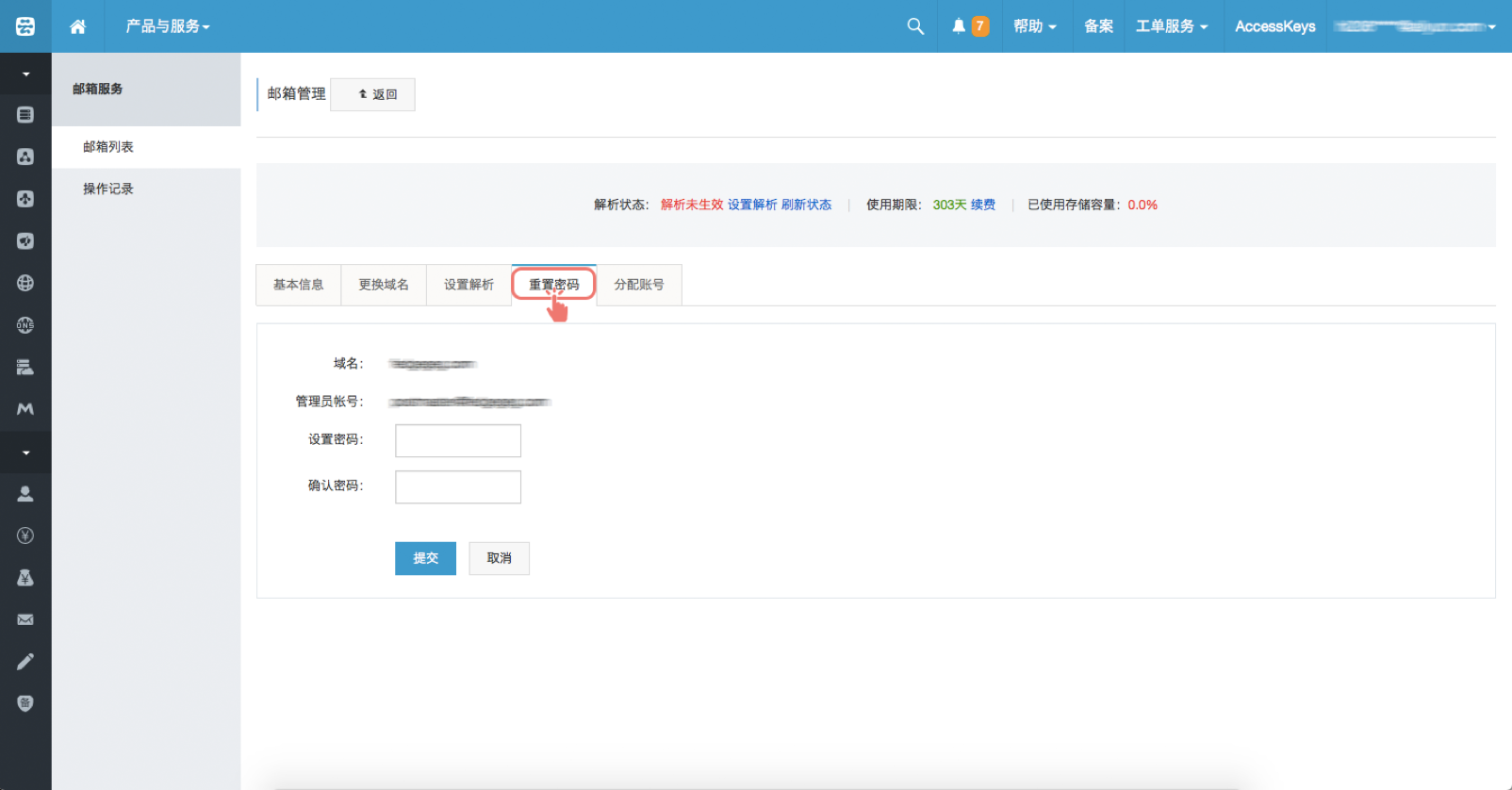1512x790 pixels.
Task: Expand the 工单服务 dropdown
Action: coord(1171,26)
